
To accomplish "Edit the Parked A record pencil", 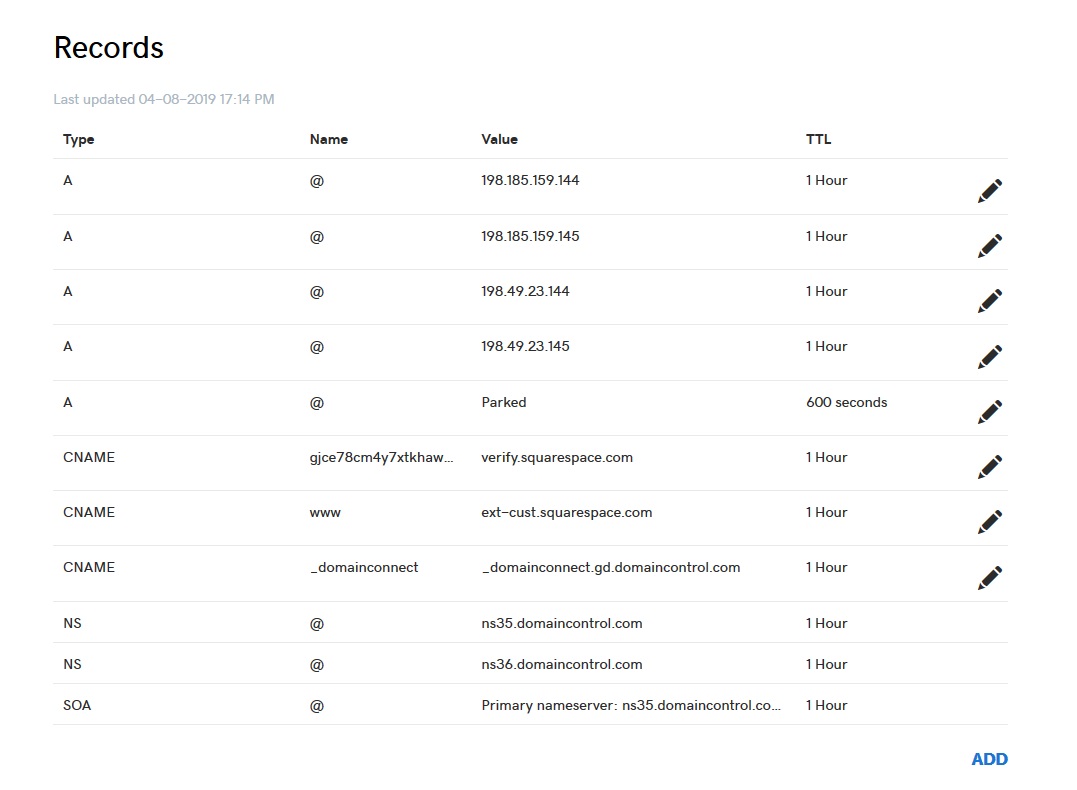I will (990, 411).
